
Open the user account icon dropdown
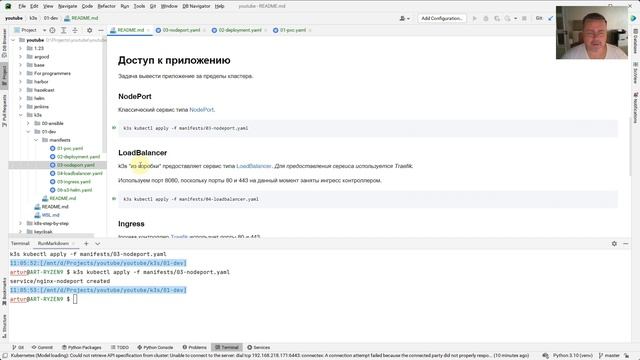click(404, 18)
